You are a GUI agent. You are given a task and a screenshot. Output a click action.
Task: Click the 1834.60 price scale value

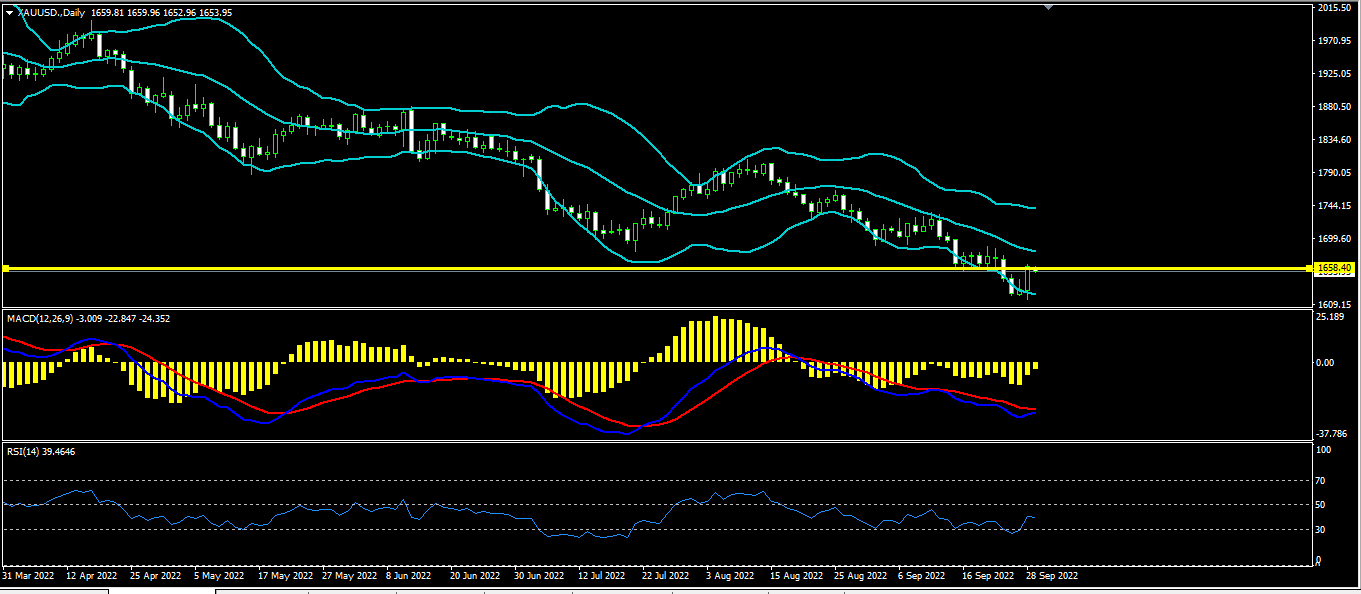1336,140
